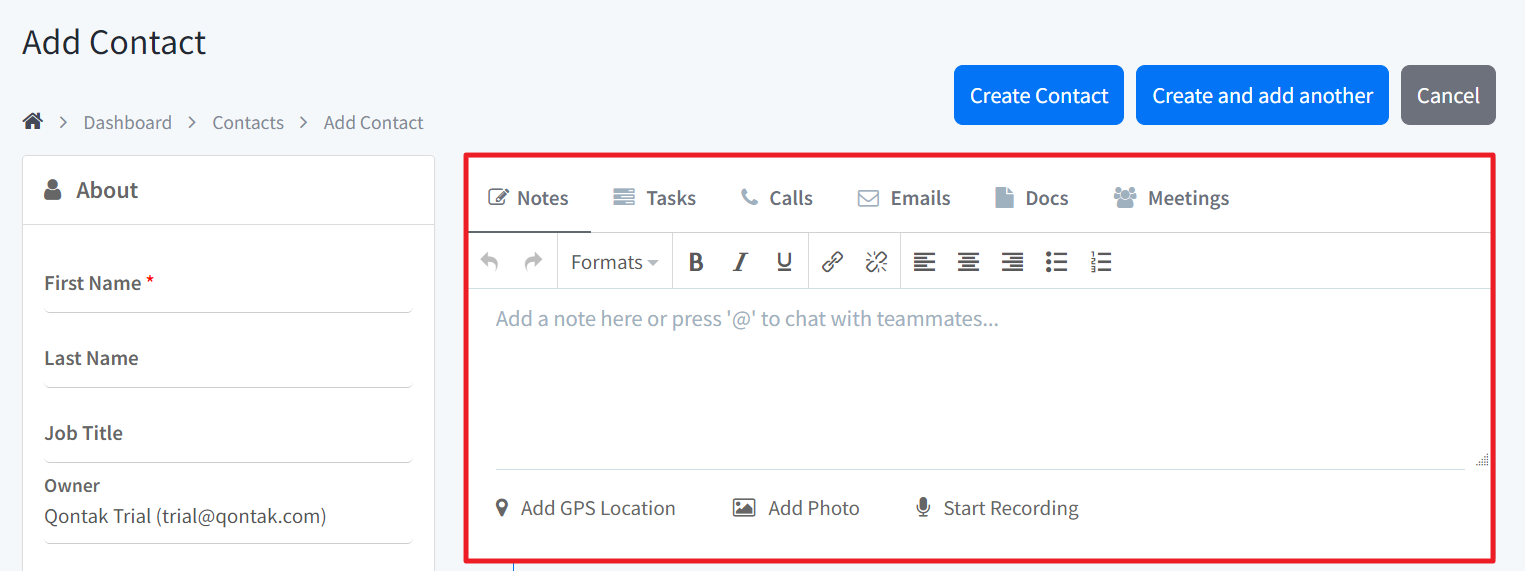Screen dimensions: 1525x571
Task: Open the Formats dropdown
Action: [x=614, y=262]
